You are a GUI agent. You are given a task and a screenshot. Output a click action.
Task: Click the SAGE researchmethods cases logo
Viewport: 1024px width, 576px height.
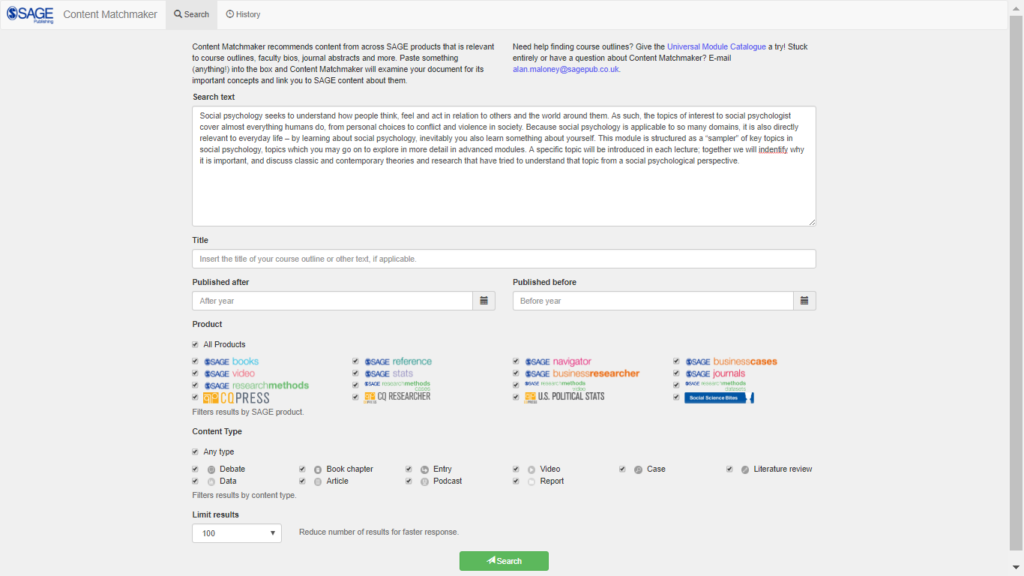(397, 385)
